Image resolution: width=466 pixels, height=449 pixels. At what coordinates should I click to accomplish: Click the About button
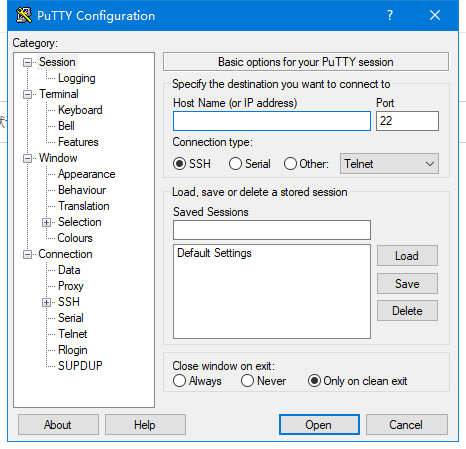coord(58,425)
